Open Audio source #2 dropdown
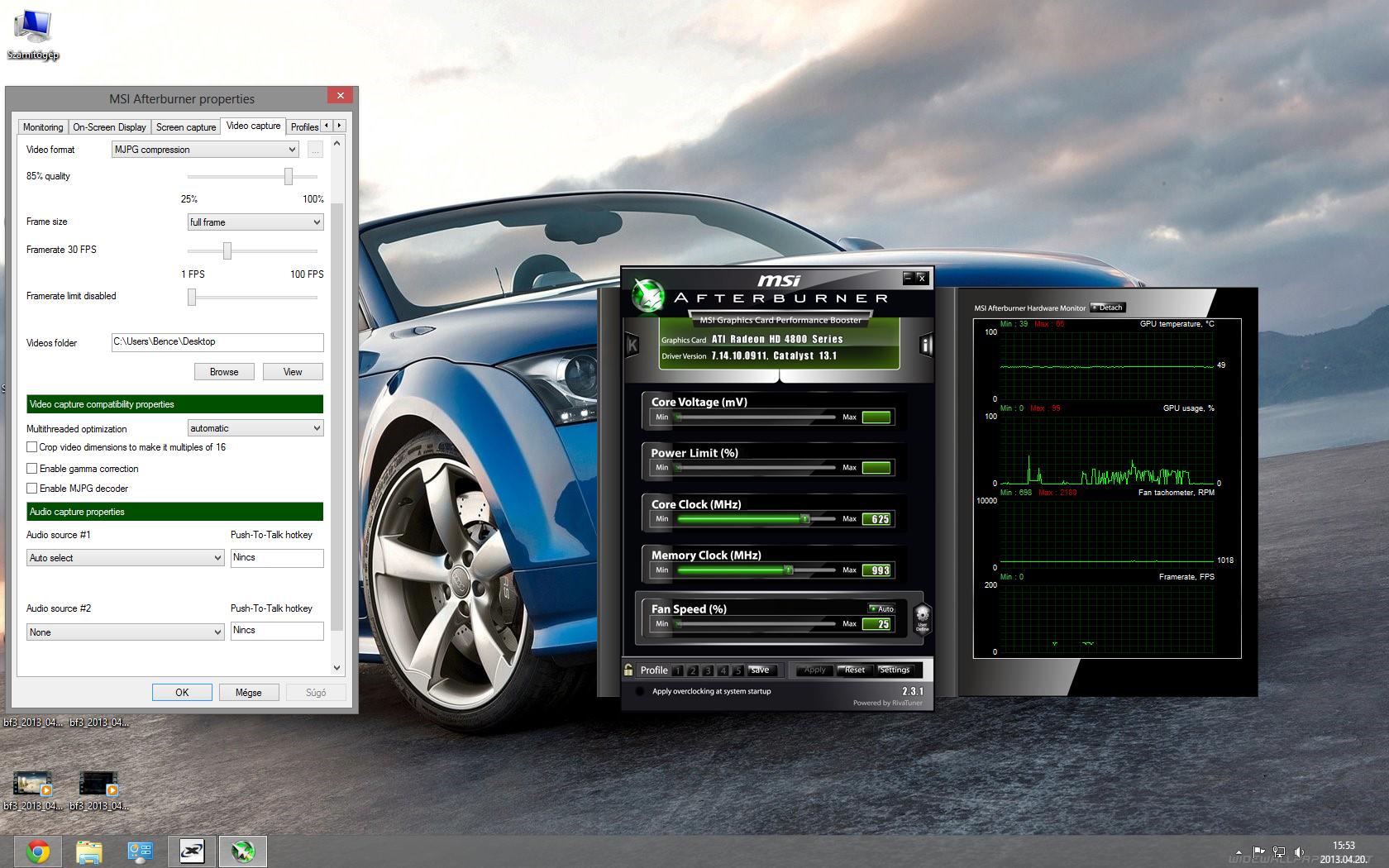The width and height of the screenshot is (1389, 868). point(126,632)
